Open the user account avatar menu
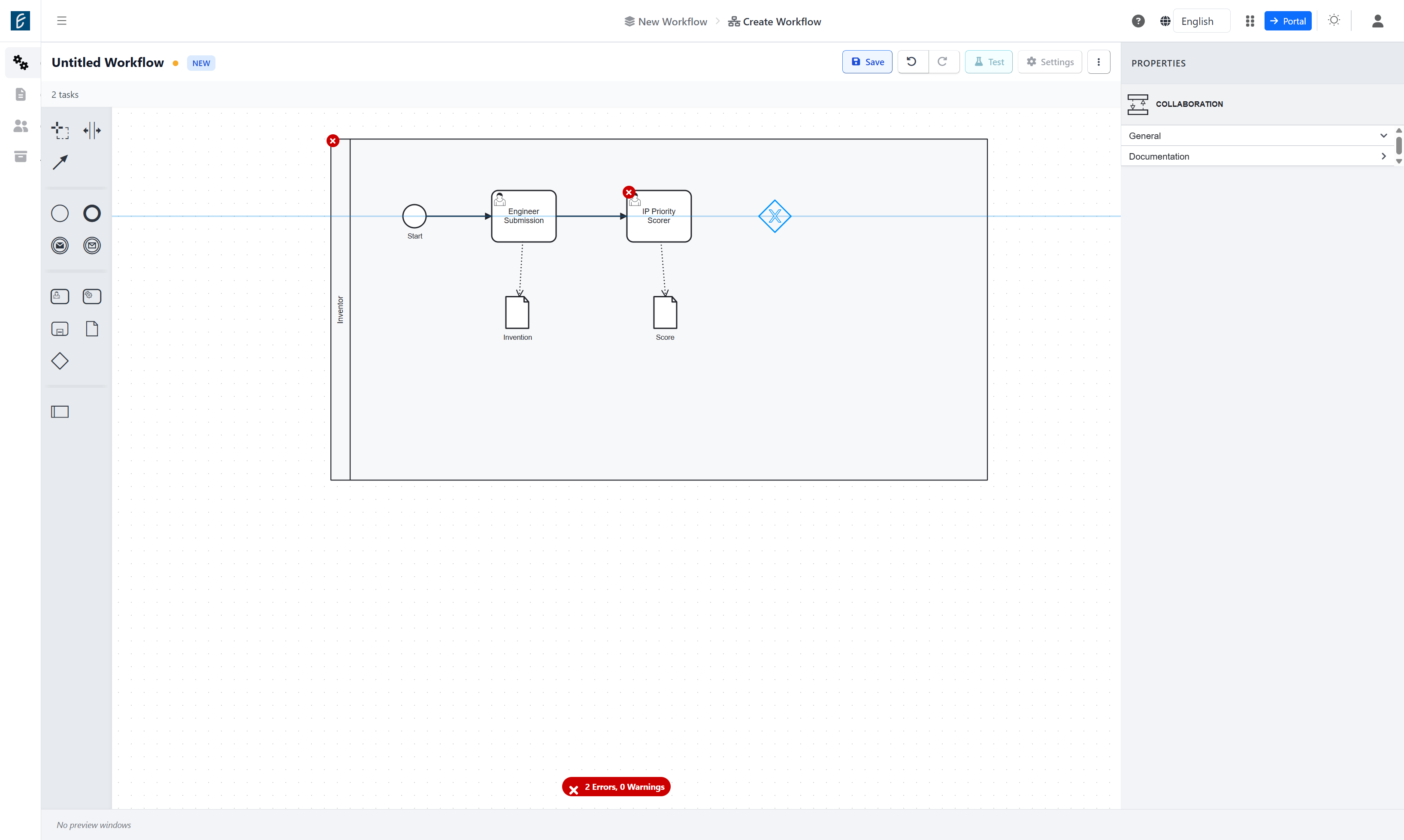 (x=1378, y=21)
